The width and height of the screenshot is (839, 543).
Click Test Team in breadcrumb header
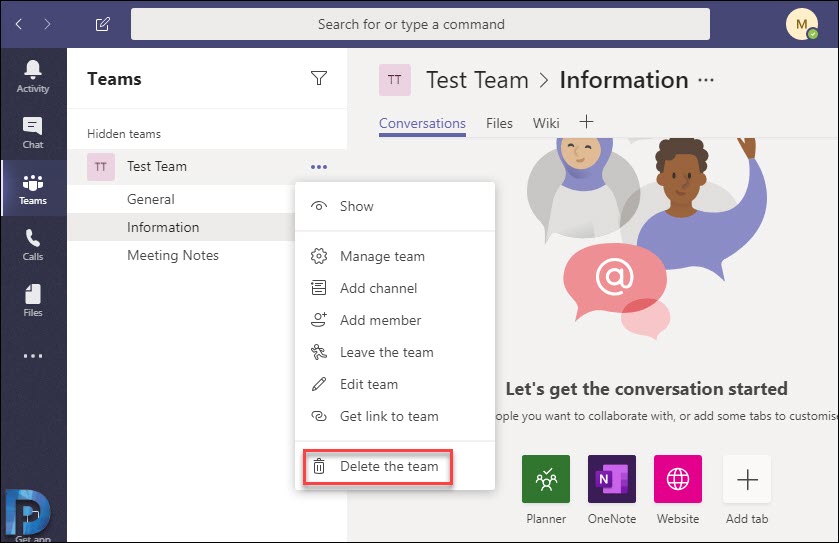pyautogui.click(x=477, y=80)
